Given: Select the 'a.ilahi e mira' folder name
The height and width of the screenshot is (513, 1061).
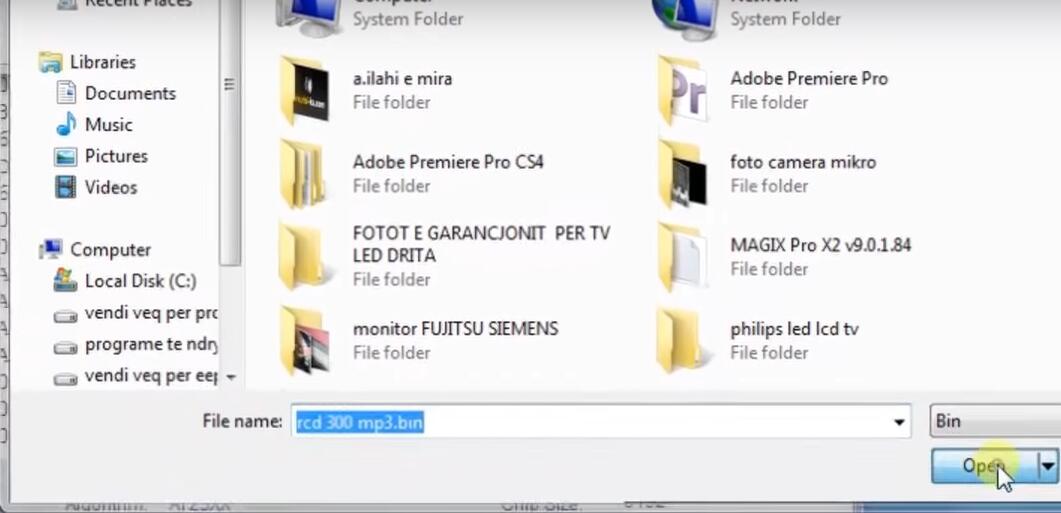Looking at the screenshot, I should tap(403, 79).
